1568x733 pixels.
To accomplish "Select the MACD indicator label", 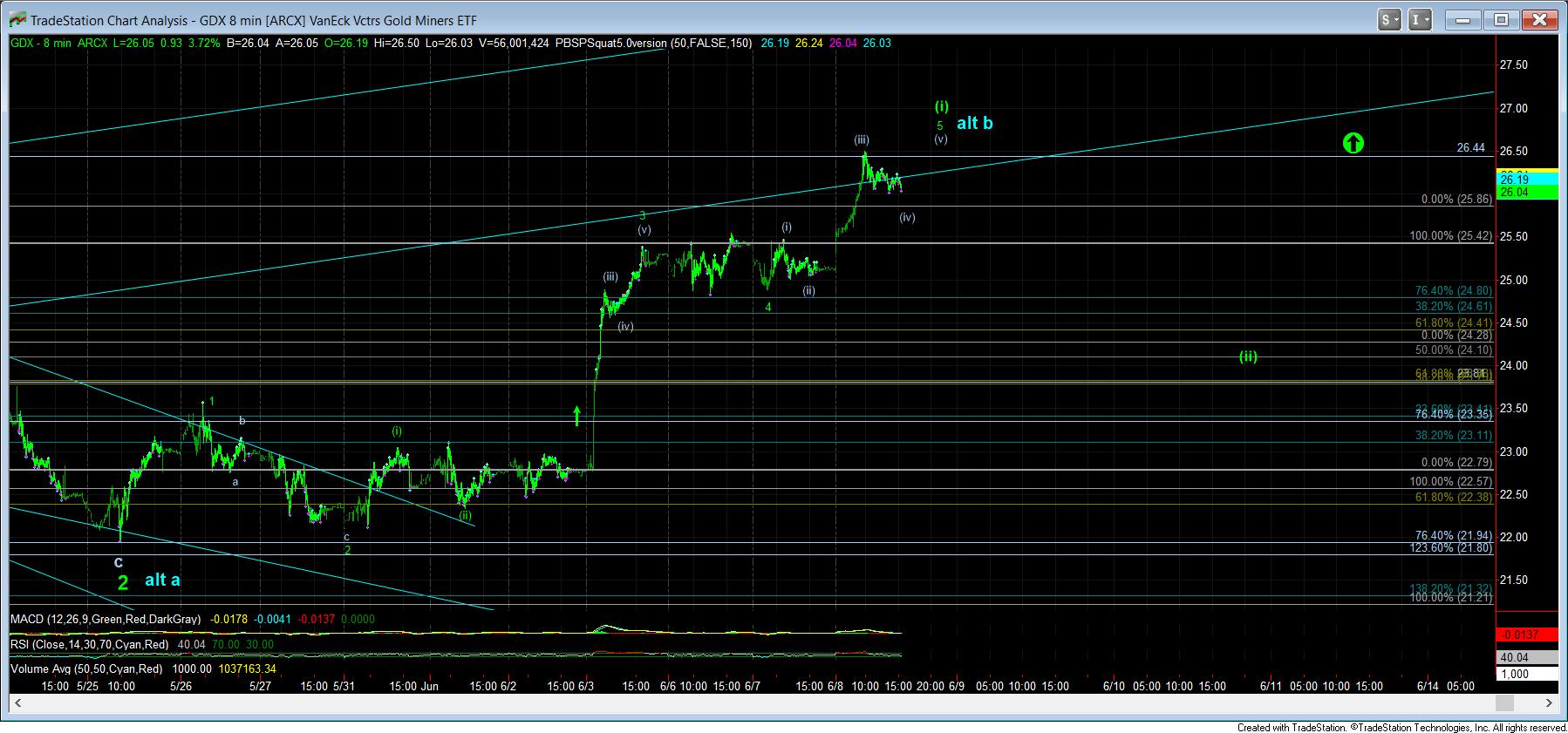I will pos(106,619).
